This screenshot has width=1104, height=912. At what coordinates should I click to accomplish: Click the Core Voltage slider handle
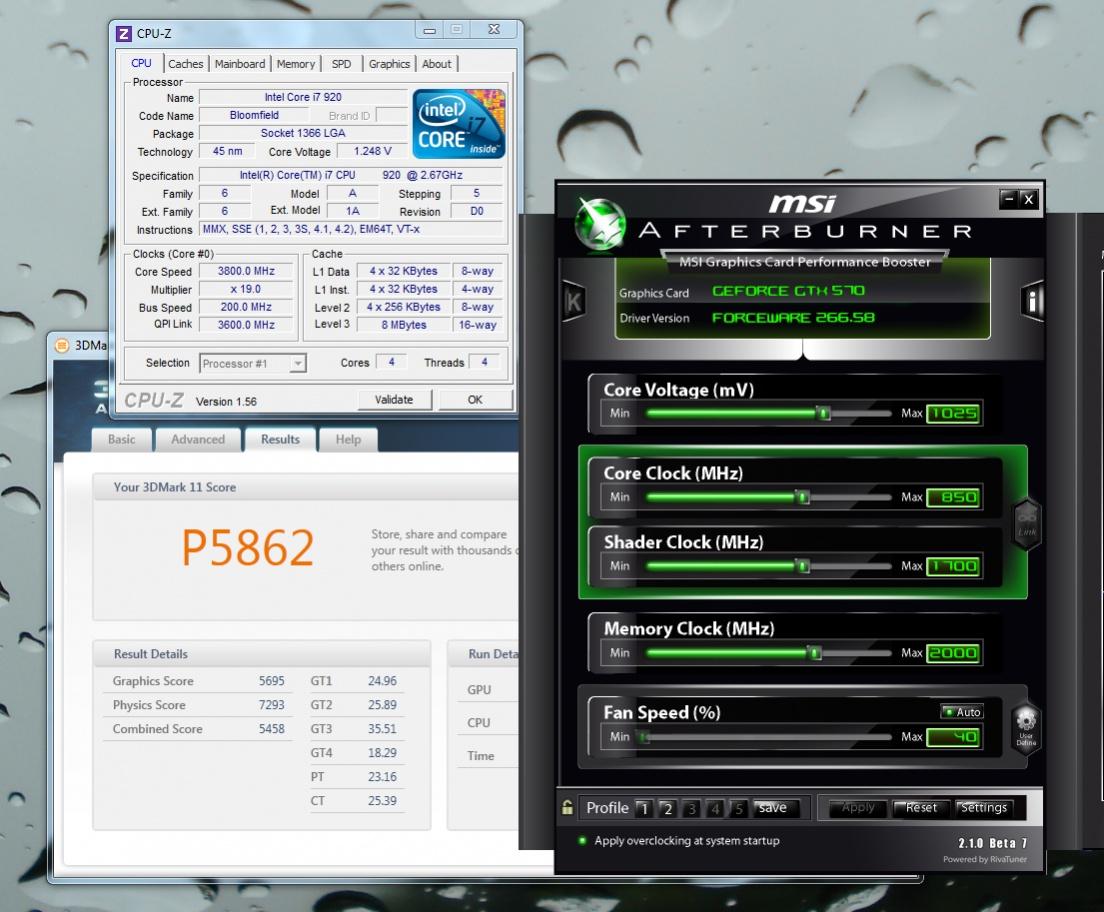click(x=823, y=413)
